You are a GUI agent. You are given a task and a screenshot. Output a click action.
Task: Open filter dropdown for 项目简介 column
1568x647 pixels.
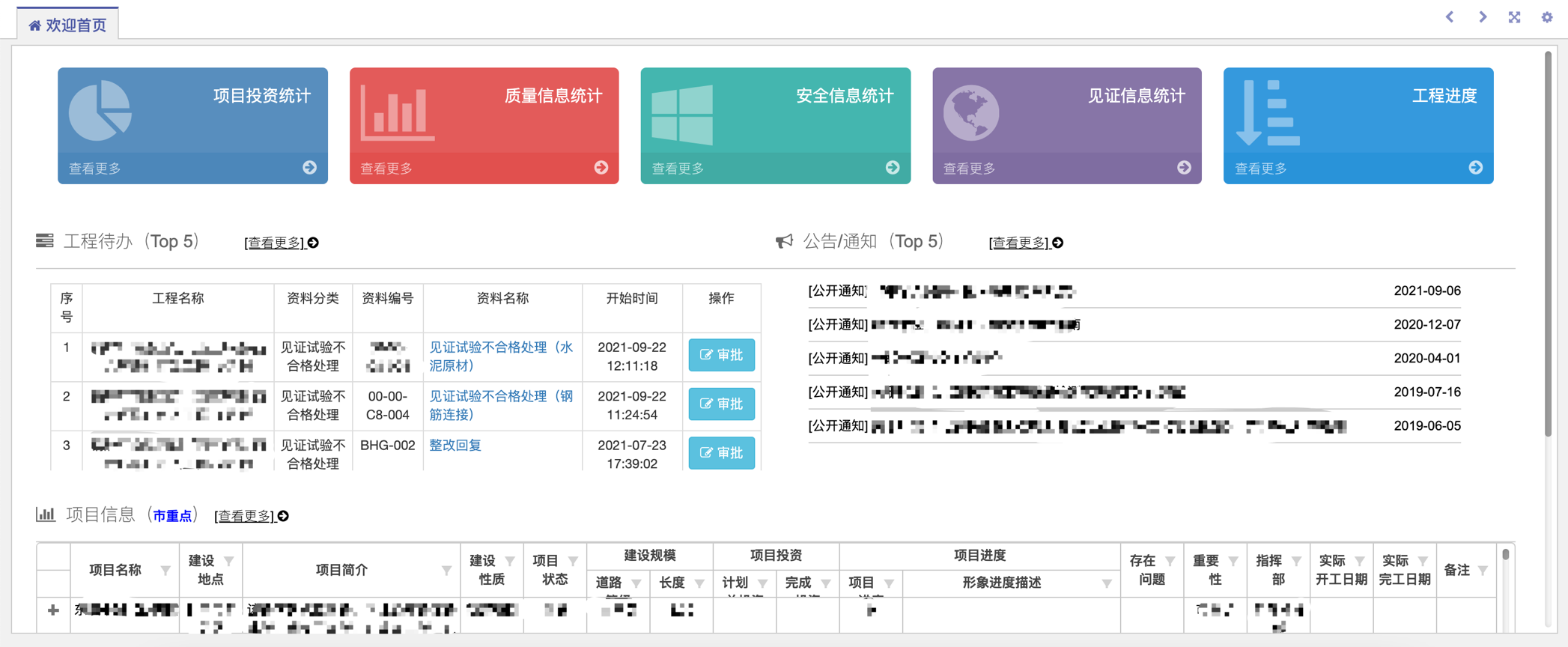click(446, 571)
